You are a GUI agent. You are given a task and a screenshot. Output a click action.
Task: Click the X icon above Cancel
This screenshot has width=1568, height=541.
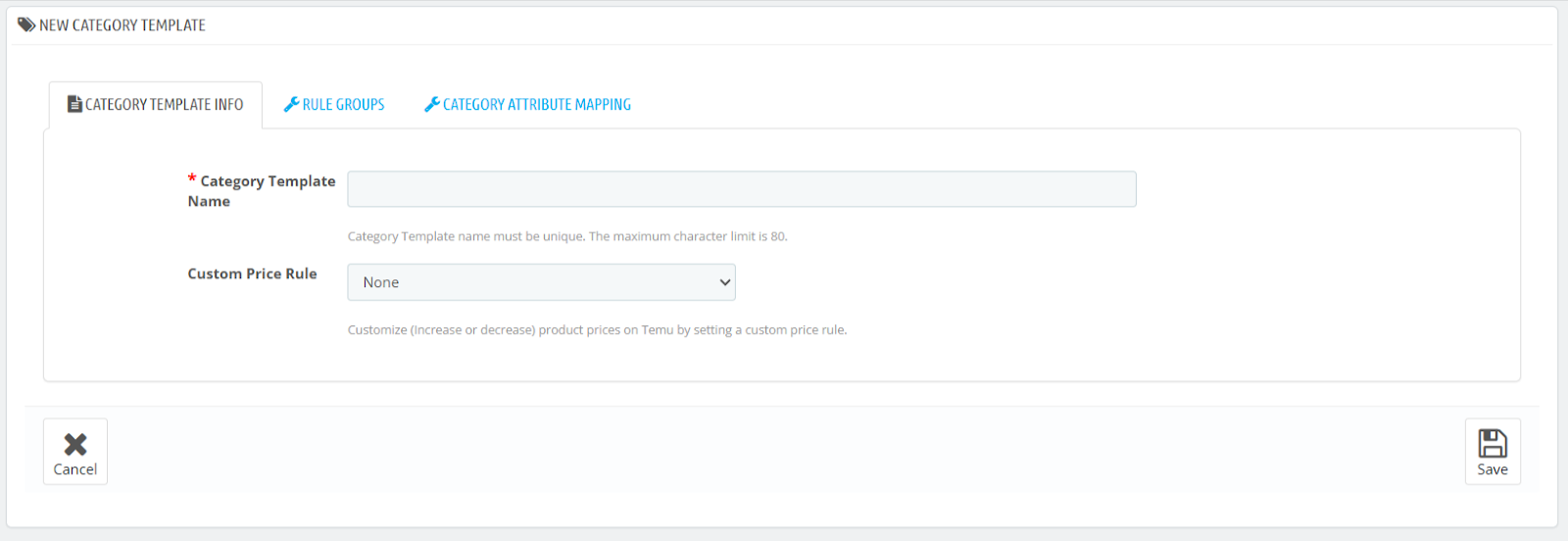pyautogui.click(x=75, y=444)
